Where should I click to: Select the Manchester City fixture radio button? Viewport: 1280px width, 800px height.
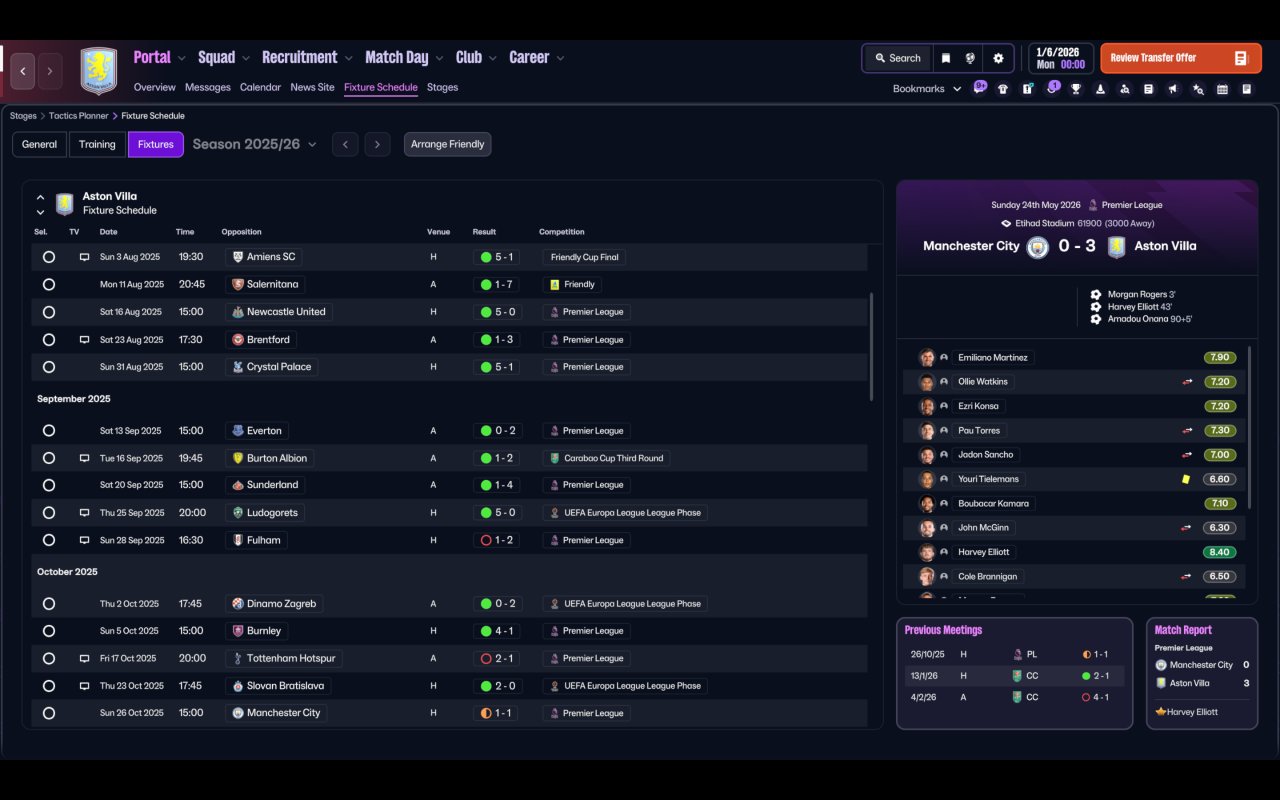point(48,713)
